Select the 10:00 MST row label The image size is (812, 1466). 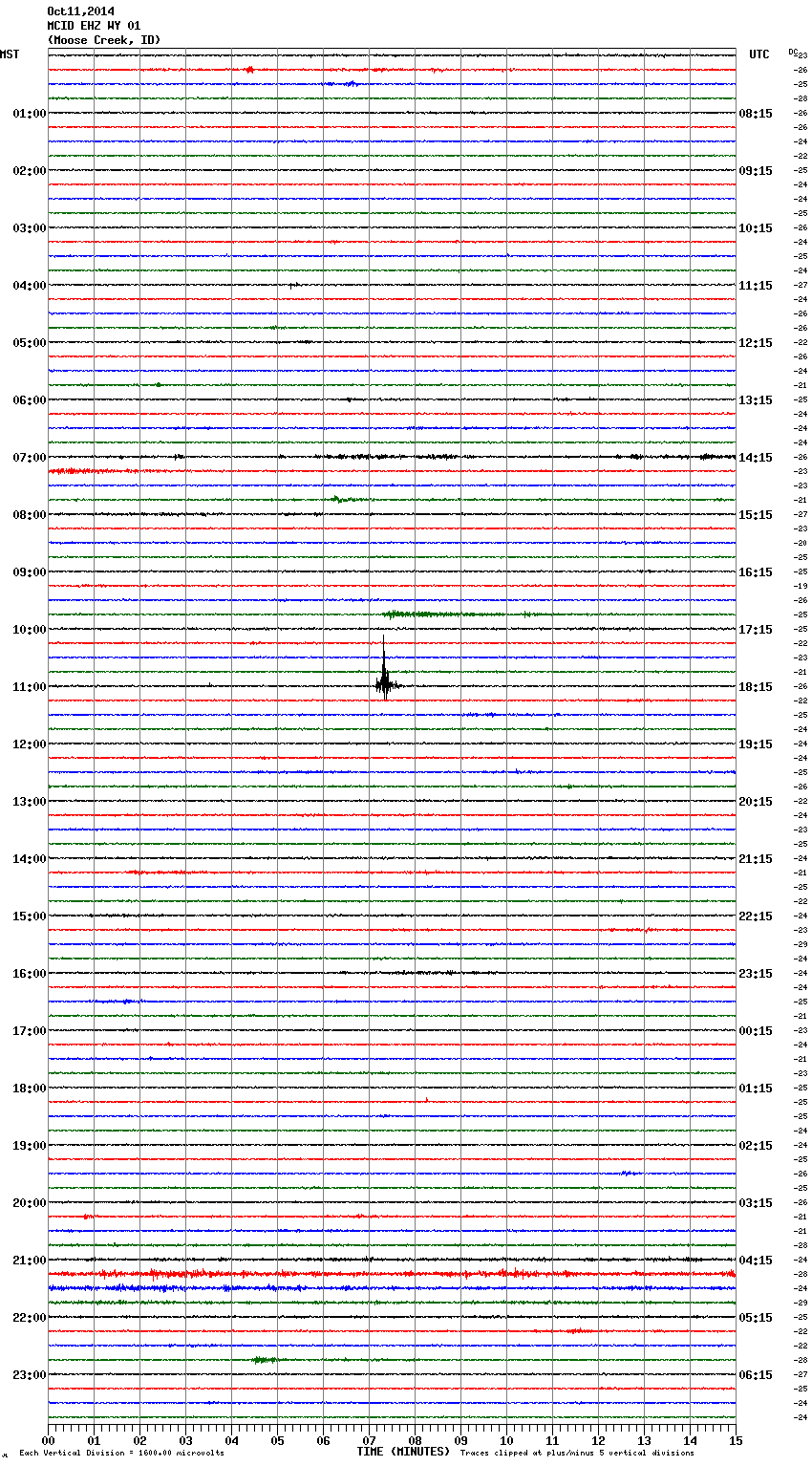point(29,630)
